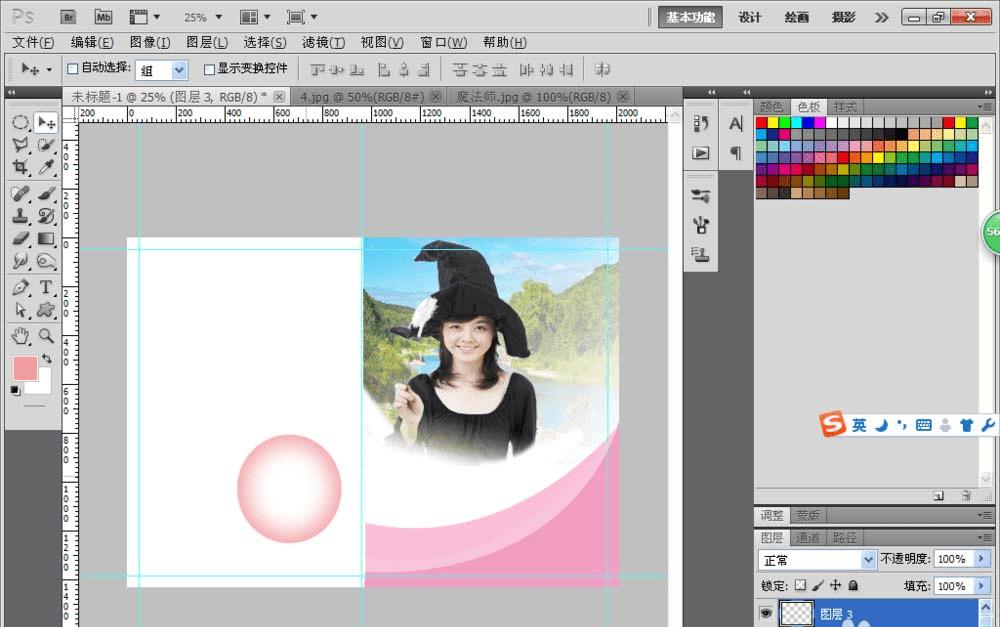
Task: Expand the 不透明度 opacity arrow
Action: pyautogui.click(x=981, y=559)
